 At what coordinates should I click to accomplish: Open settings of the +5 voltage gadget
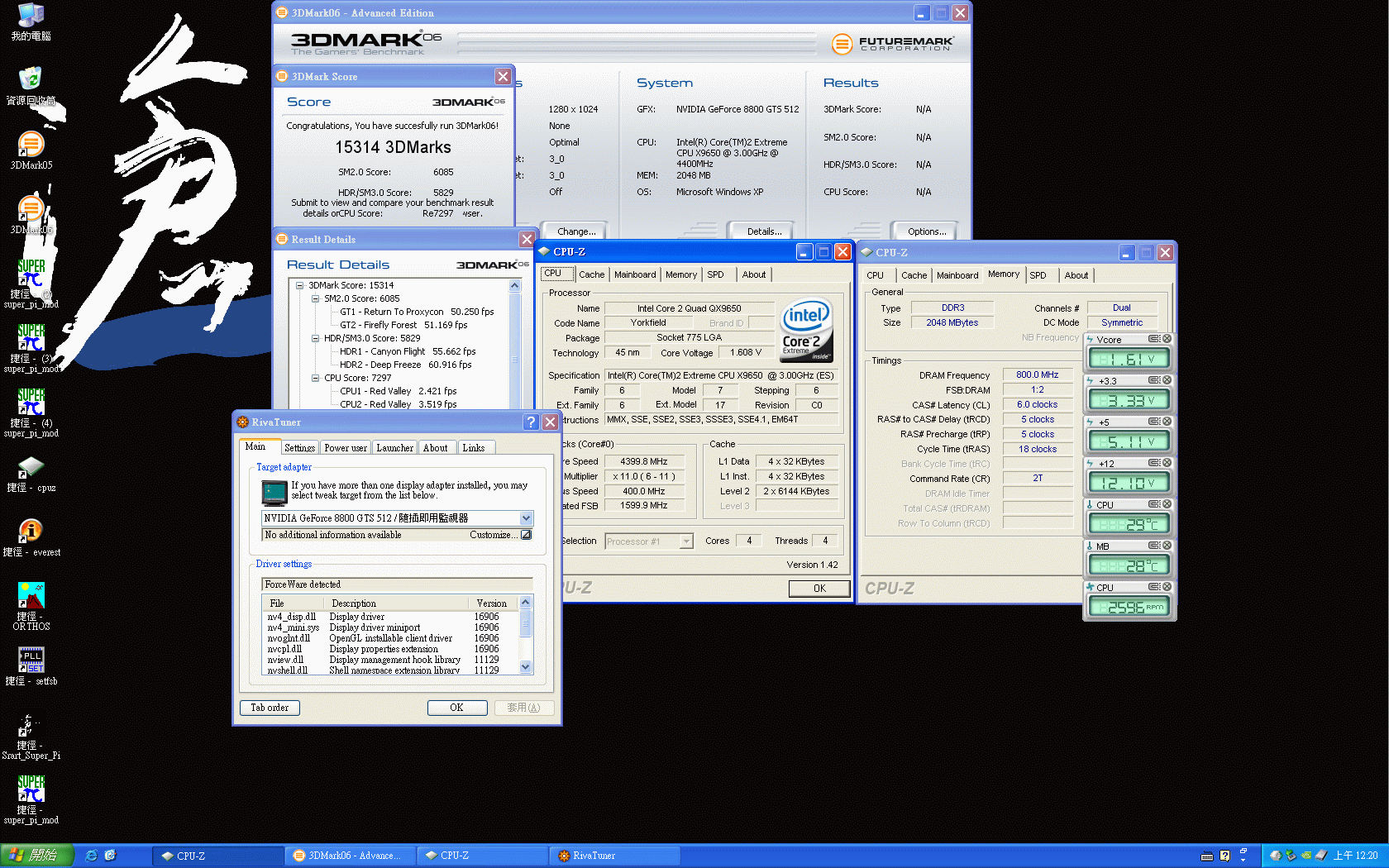(x=1154, y=422)
